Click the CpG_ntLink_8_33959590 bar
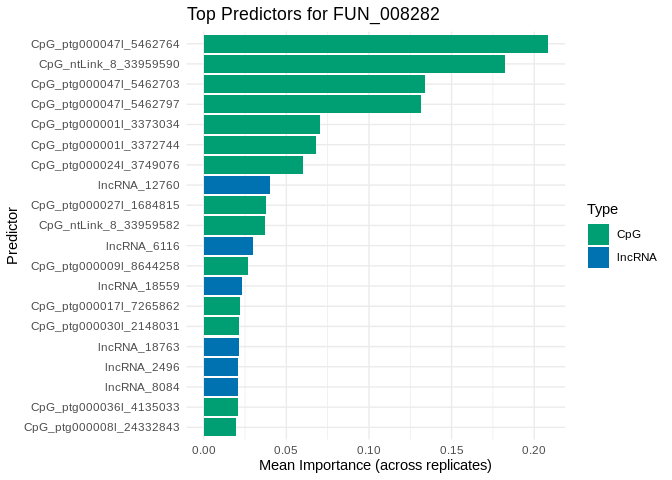The height and width of the screenshot is (480, 672). click(x=354, y=64)
